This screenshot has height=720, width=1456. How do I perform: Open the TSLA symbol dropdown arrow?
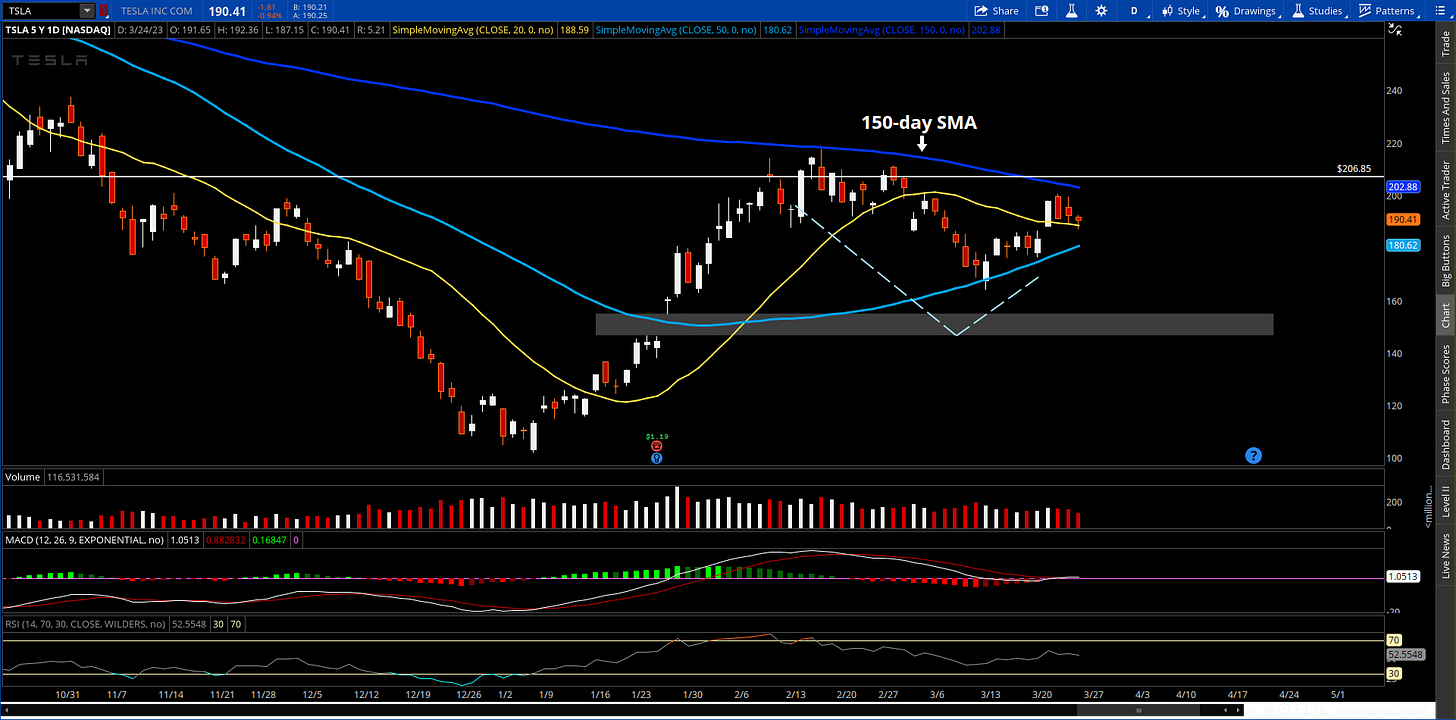[x=86, y=10]
